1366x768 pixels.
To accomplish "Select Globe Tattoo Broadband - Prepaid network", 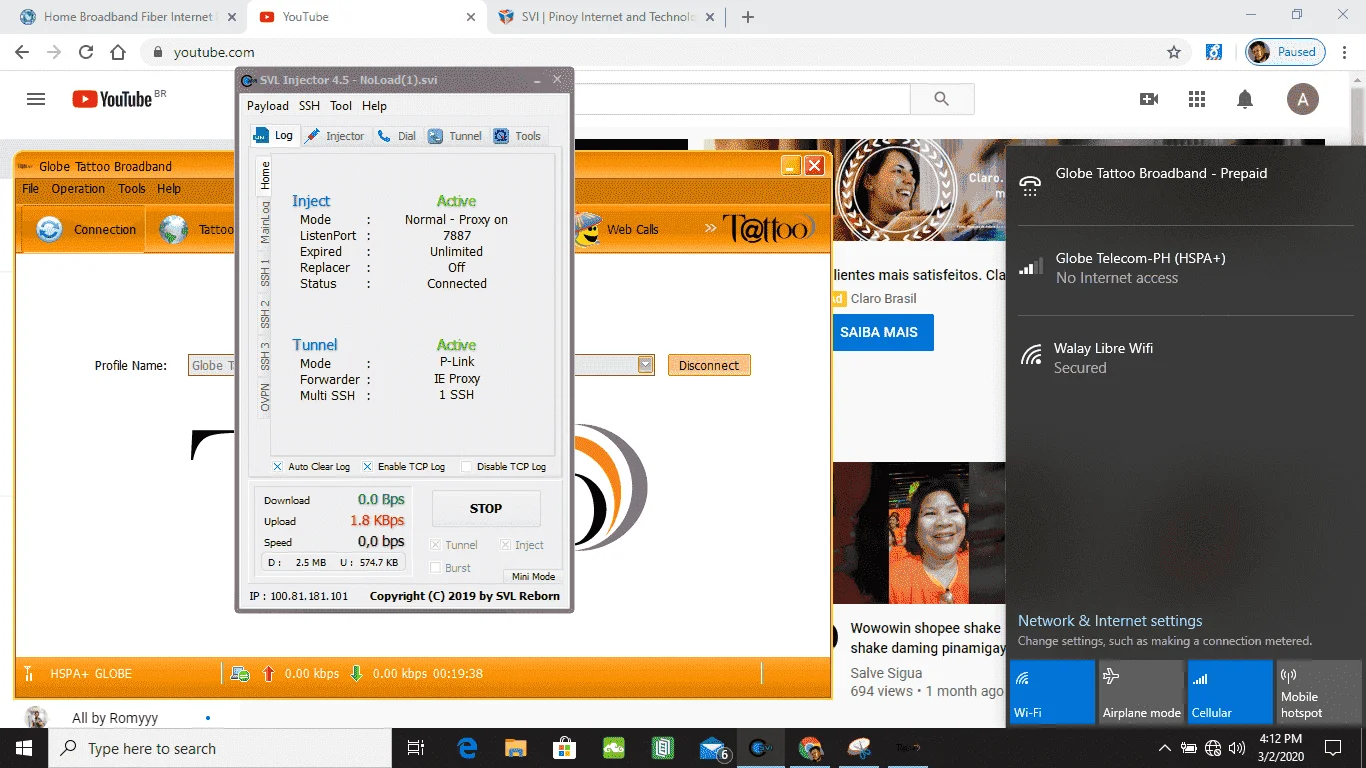I will click(x=1186, y=184).
